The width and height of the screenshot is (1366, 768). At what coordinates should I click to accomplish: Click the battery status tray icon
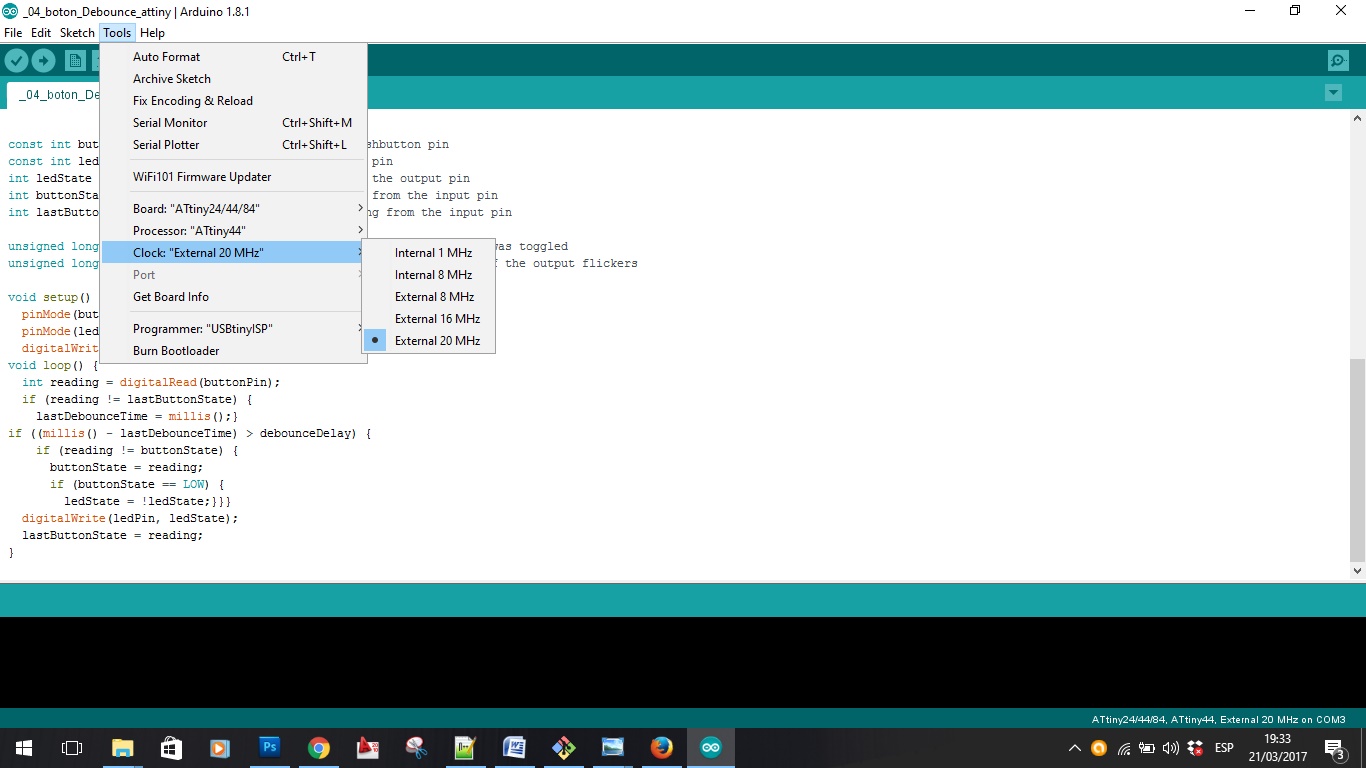coord(1147,748)
